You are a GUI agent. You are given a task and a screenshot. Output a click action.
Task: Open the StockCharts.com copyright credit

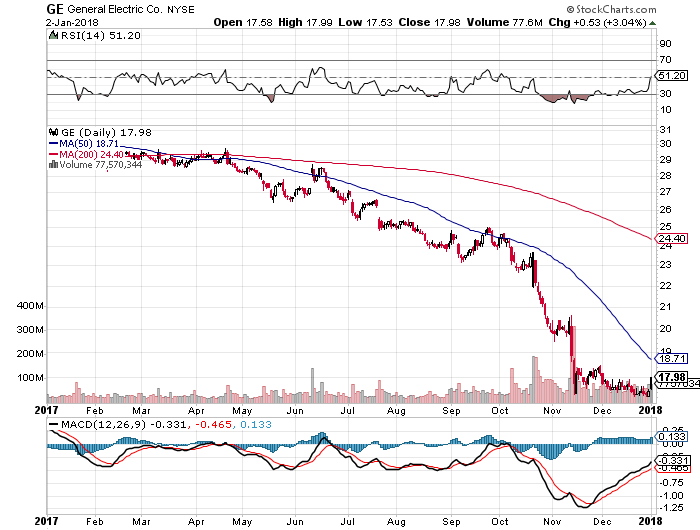(611, 9)
